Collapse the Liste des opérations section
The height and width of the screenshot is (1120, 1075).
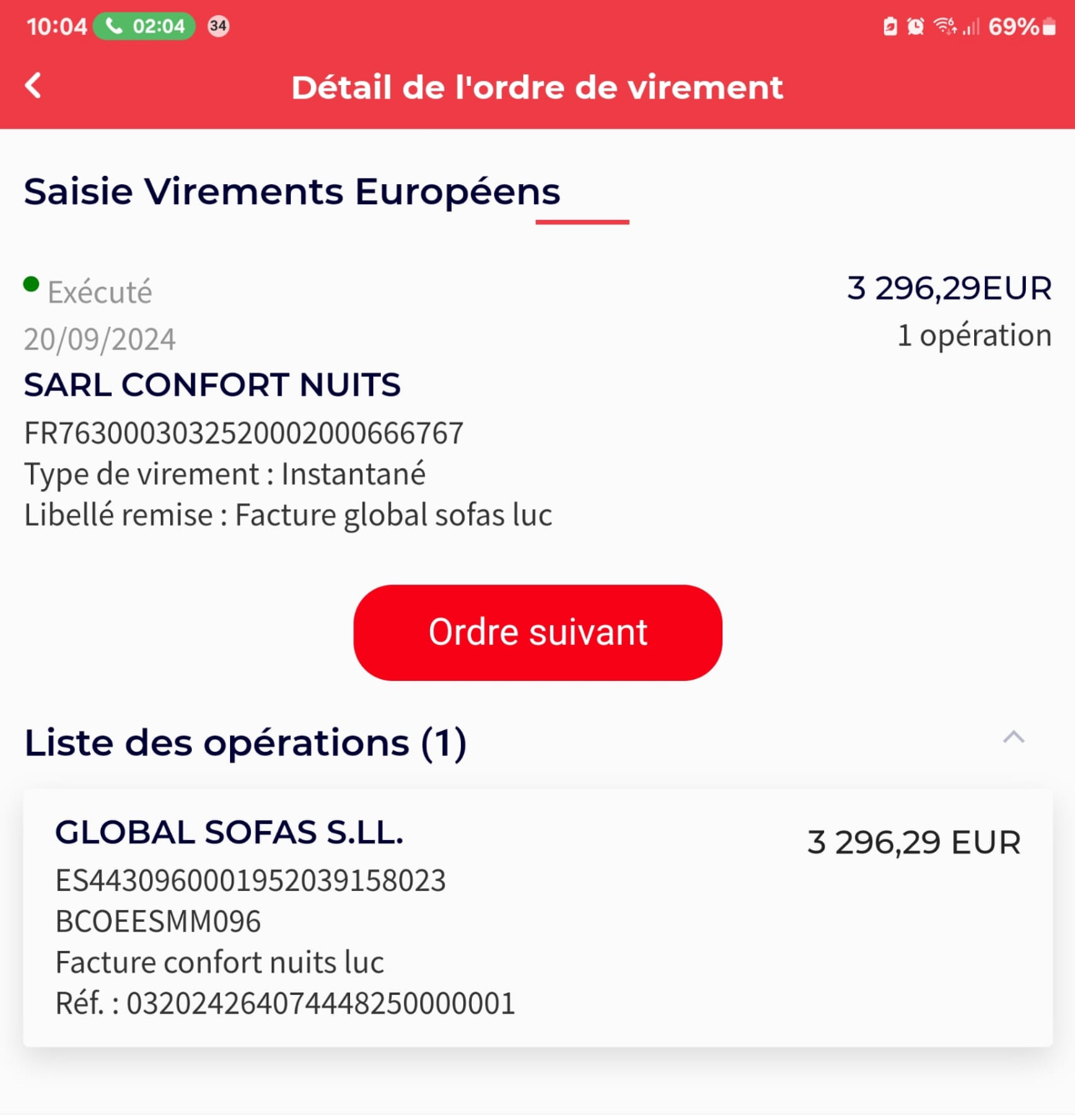pos(1013,737)
